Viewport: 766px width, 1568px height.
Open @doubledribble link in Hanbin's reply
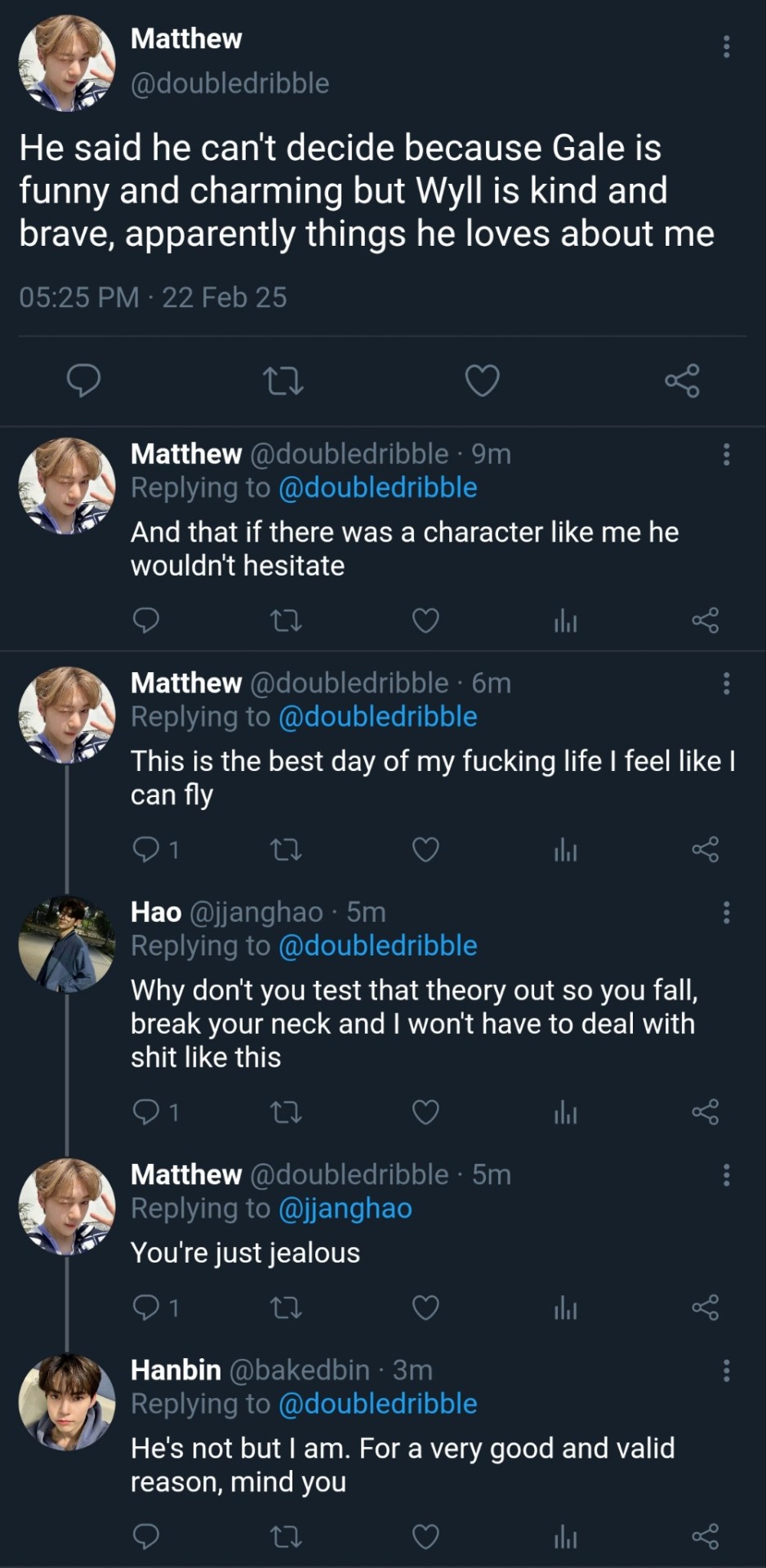click(x=377, y=1404)
